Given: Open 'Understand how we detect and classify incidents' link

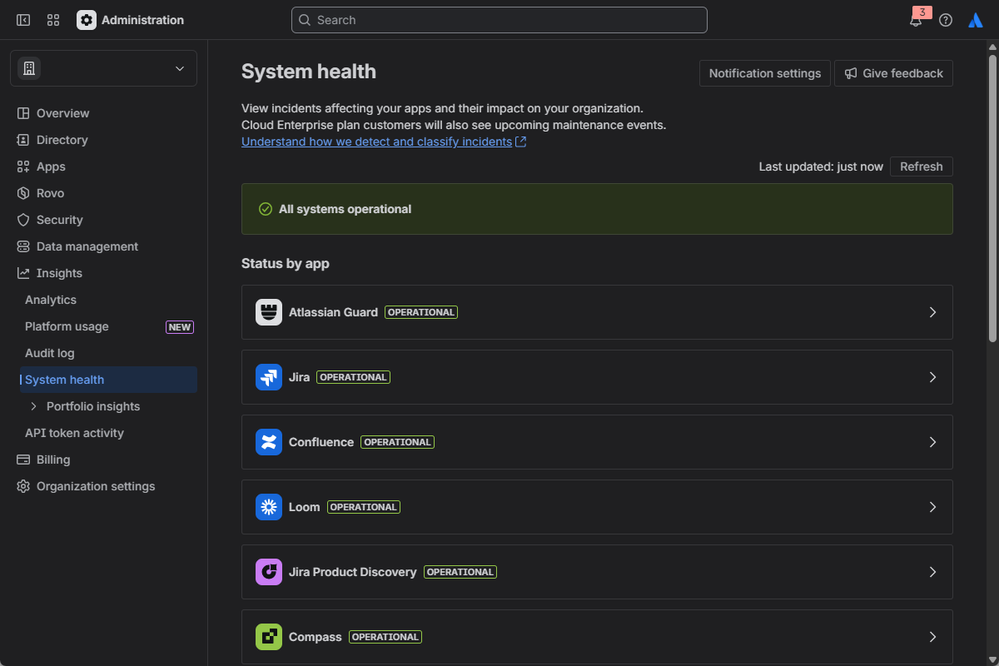Looking at the screenshot, I should point(377,141).
